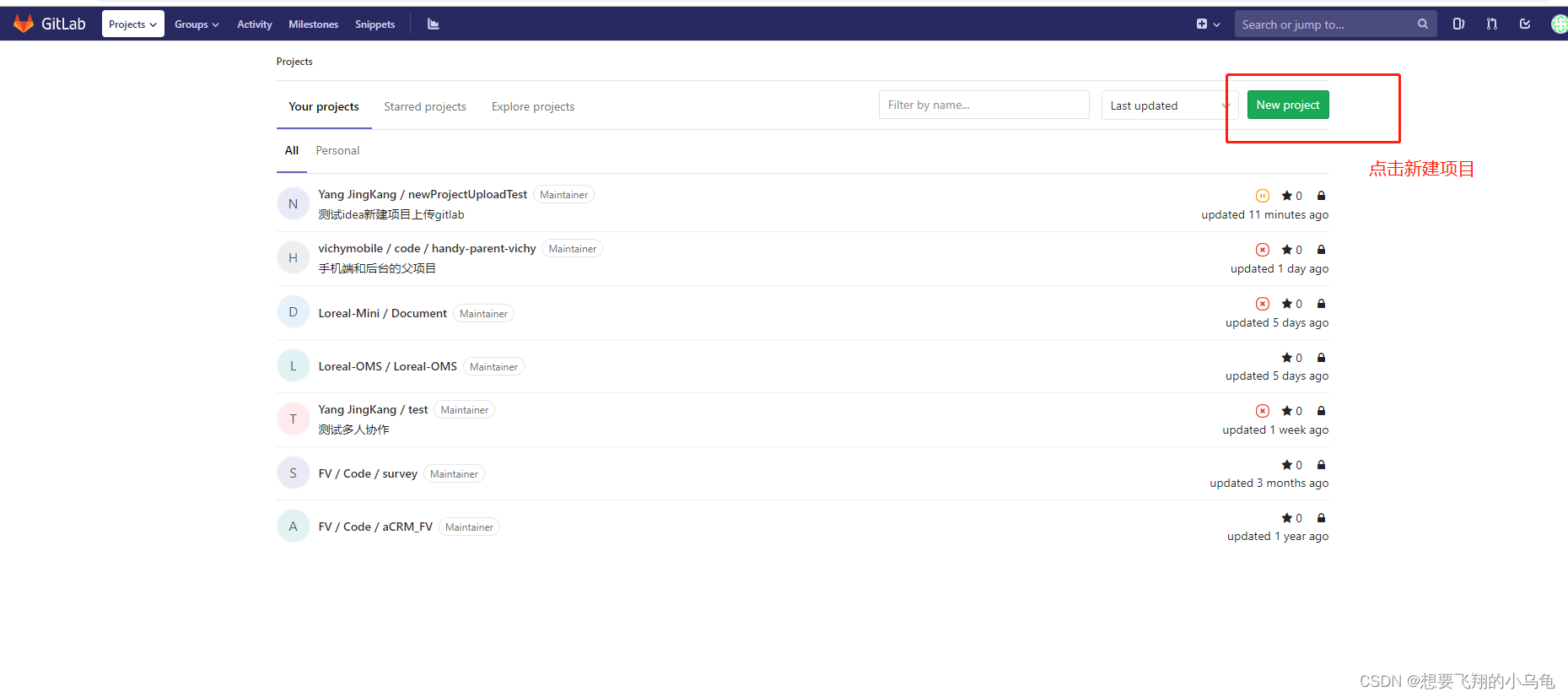
Task: Open Loreal-Mini / Document project
Action: click(383, 313)
